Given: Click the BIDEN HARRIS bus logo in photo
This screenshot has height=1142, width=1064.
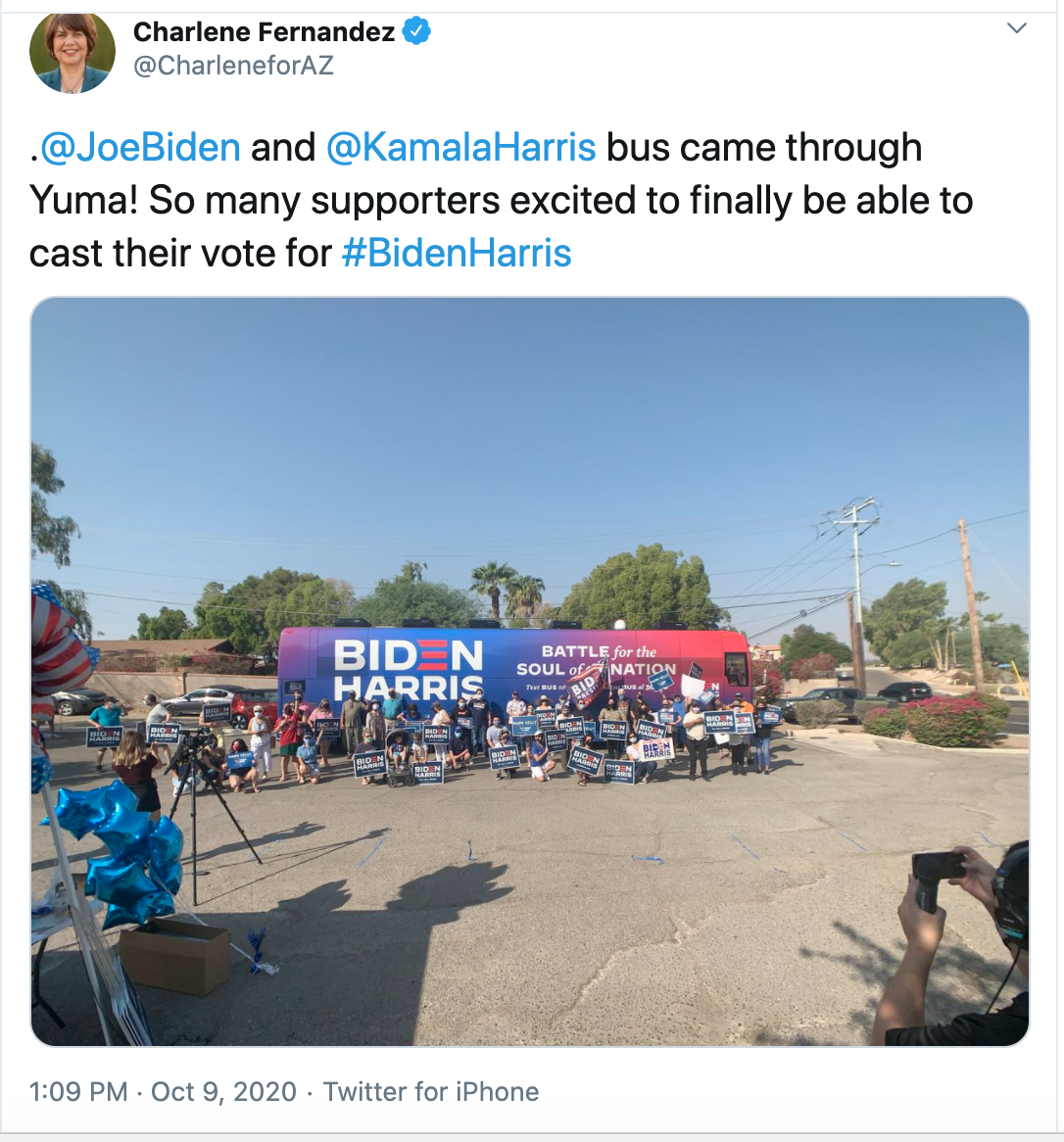Looking at the screenshot, I should tap(409, 667).
